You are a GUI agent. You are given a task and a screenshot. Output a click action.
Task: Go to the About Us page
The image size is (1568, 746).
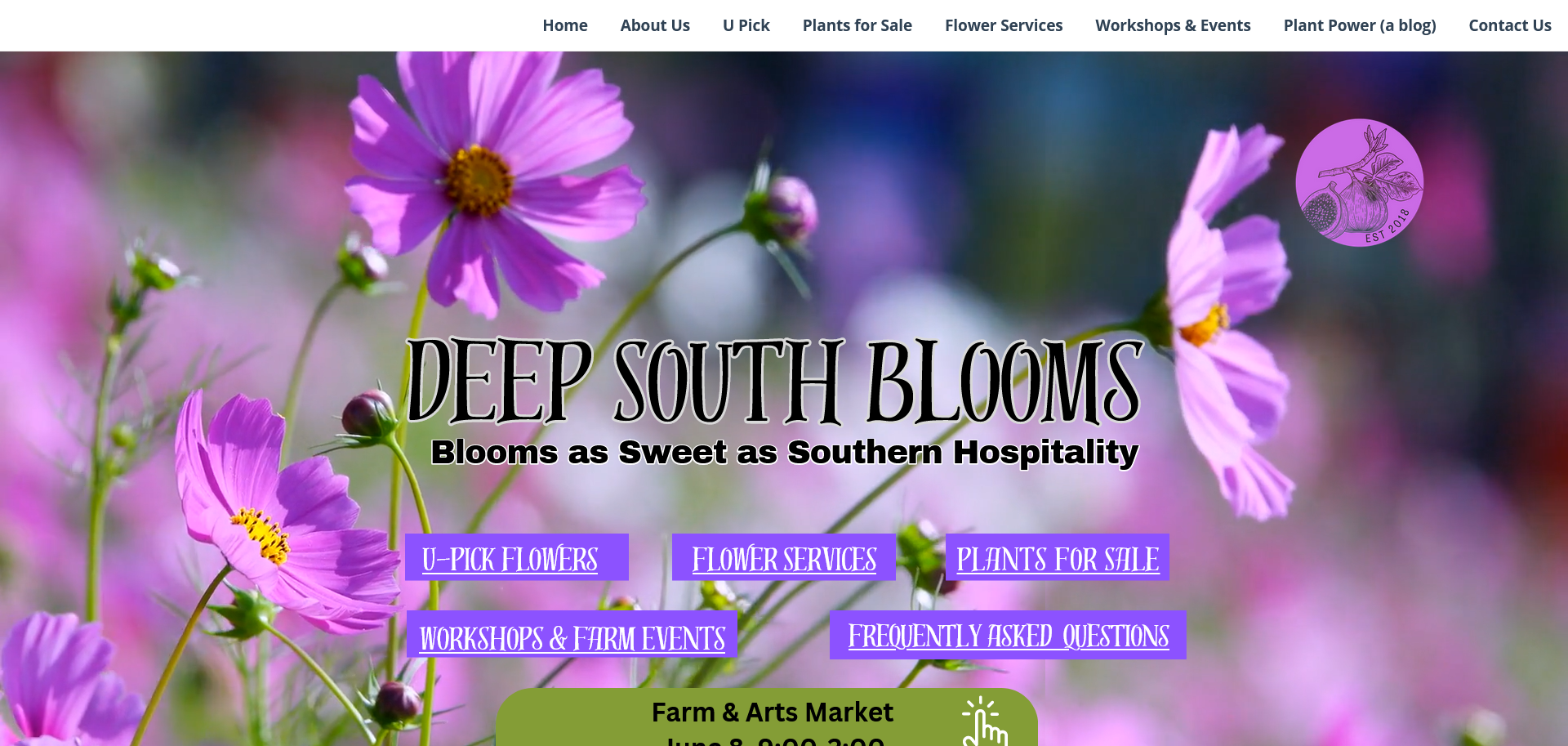[655, 25]
